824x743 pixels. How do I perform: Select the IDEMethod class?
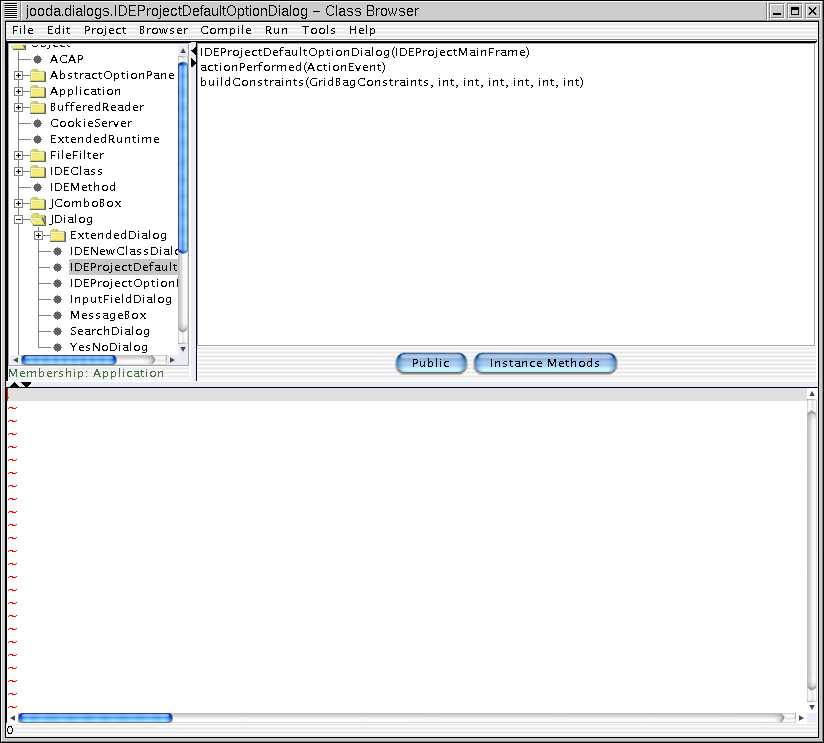(x=83, y=188)
